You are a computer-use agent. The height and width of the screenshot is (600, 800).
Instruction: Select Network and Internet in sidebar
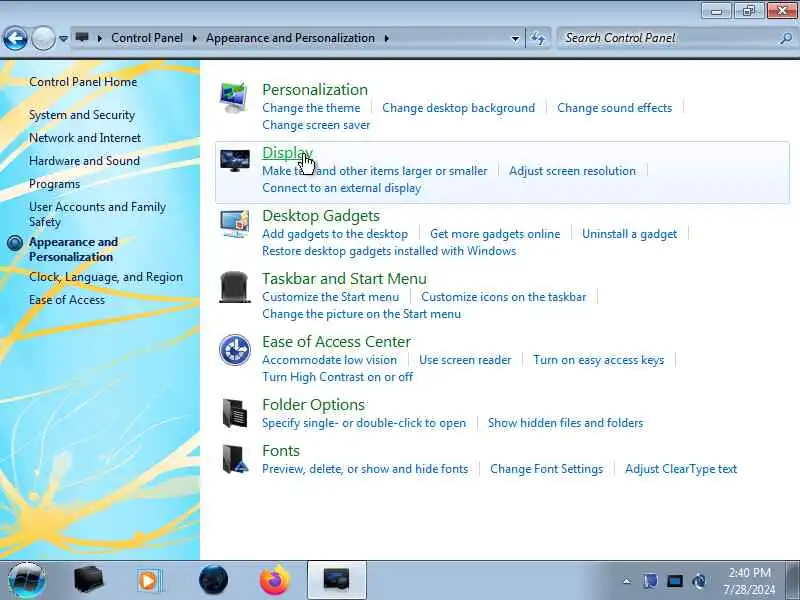pos(85,138)
